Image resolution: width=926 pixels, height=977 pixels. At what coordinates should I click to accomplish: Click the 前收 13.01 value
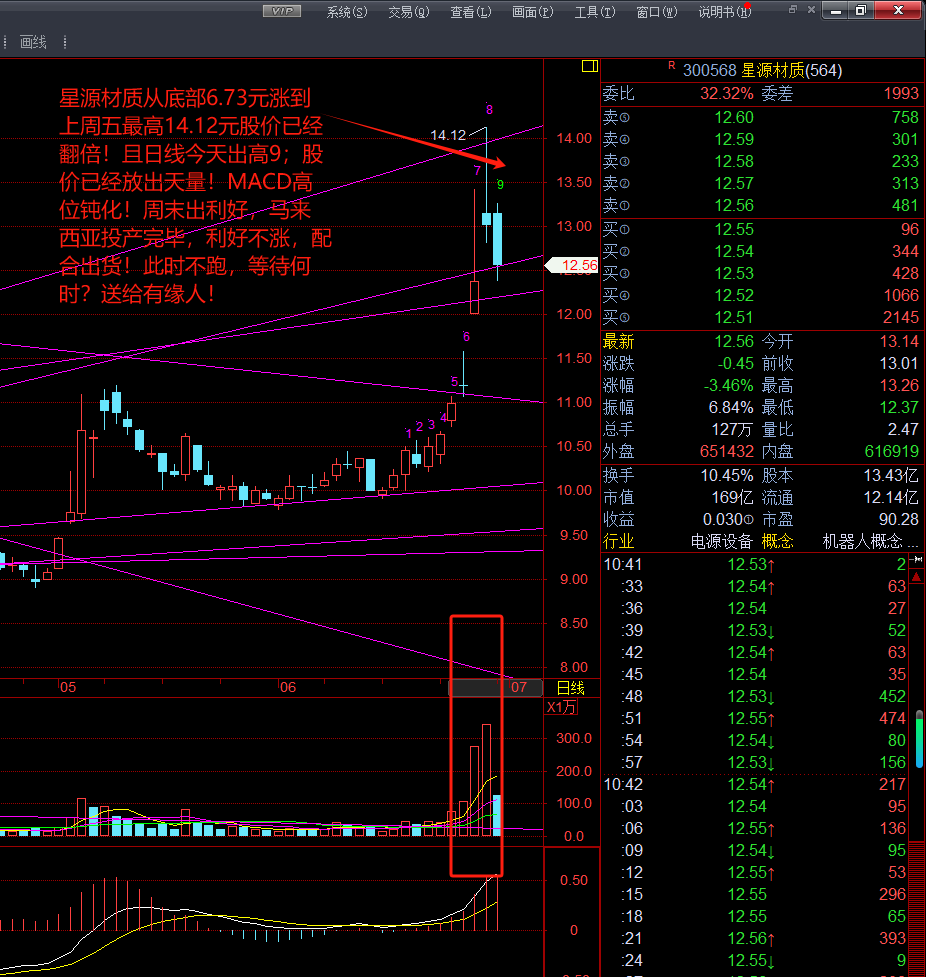tap(899, 363)
